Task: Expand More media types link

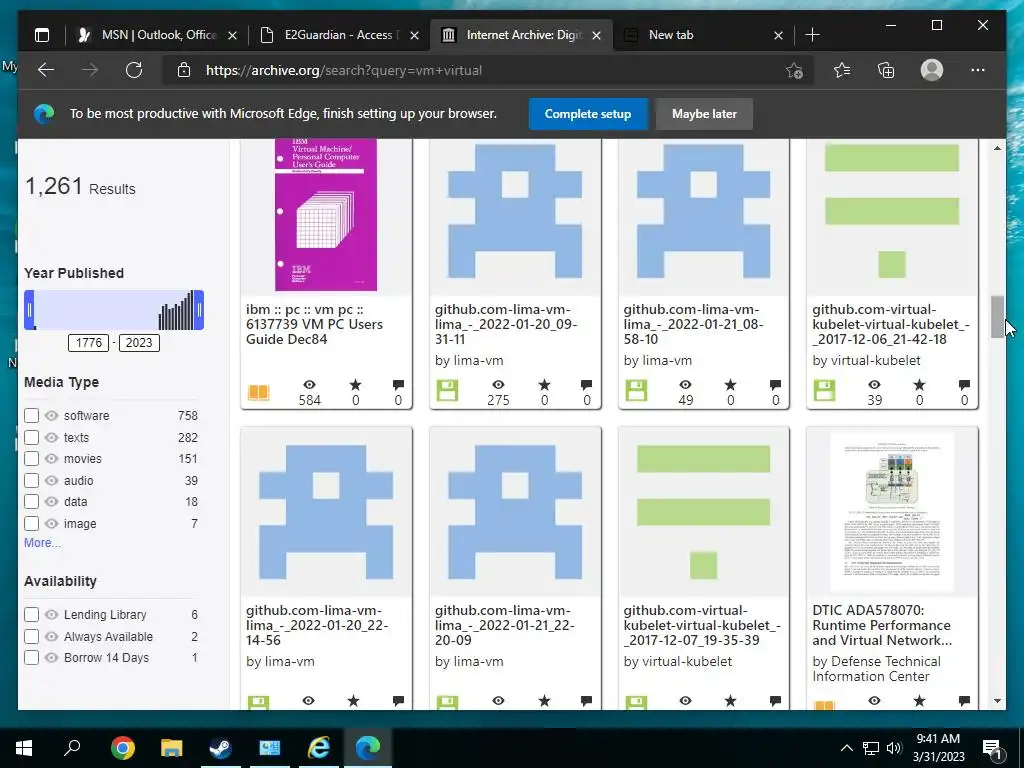Action: pos(42,543)
